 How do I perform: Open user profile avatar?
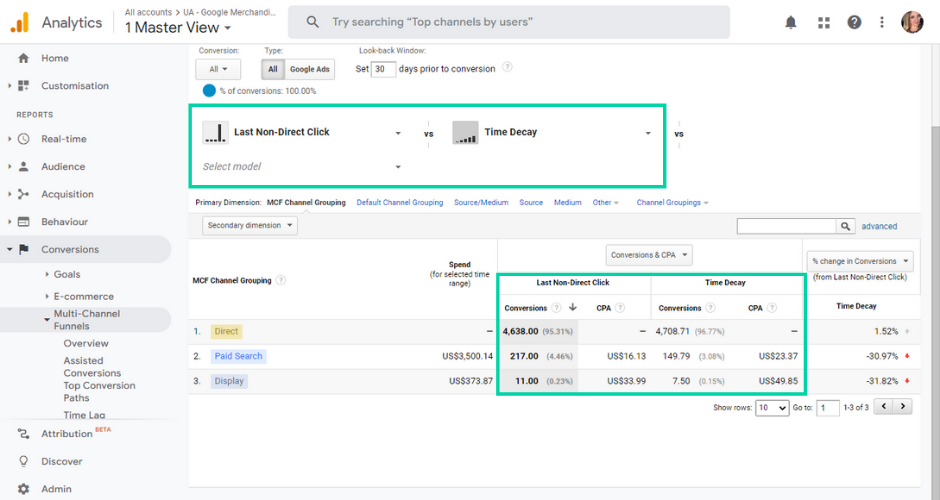pyautogui.click(x=912, y=22)
